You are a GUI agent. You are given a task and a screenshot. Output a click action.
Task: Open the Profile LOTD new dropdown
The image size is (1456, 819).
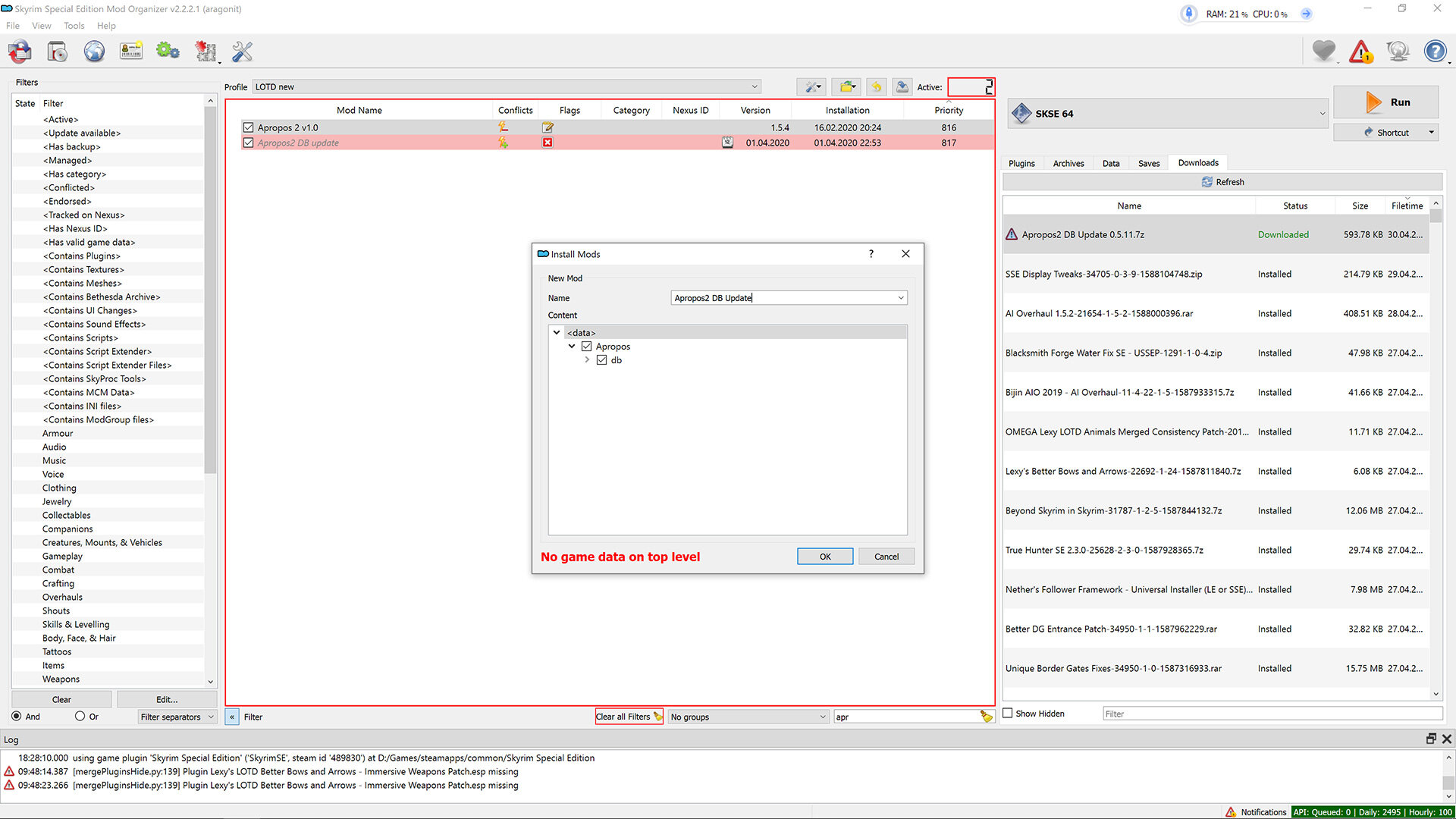point(506,87)
